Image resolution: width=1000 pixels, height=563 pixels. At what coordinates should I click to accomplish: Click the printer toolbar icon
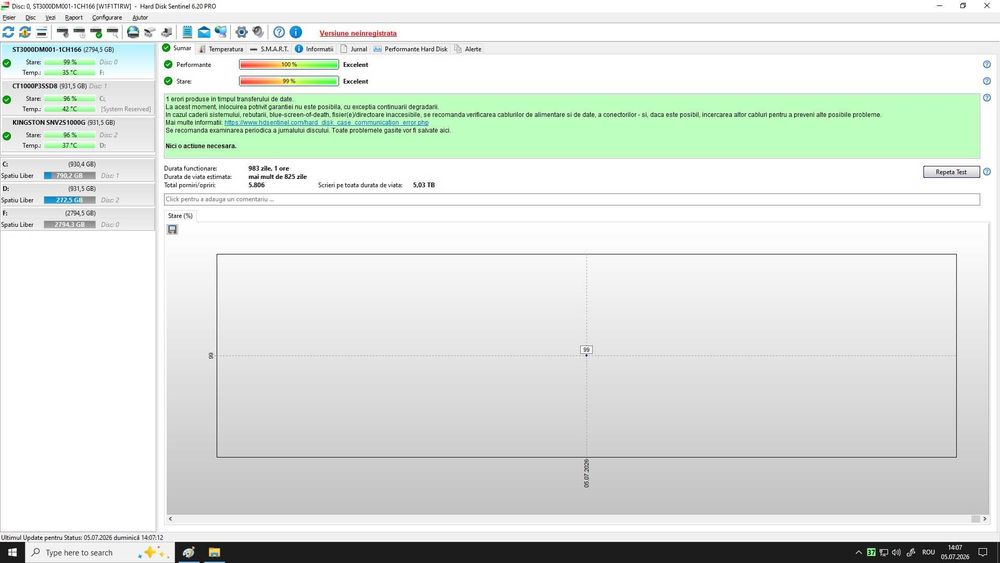166,32
